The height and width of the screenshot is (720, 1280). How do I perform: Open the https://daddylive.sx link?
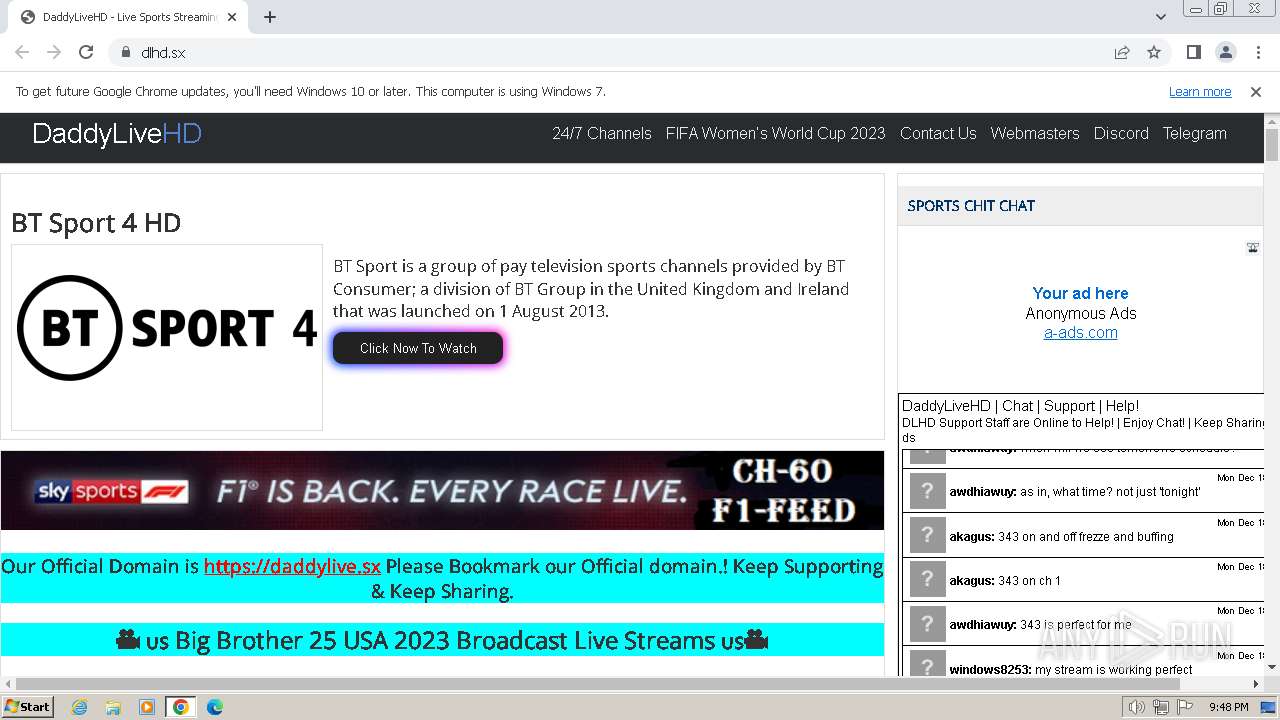tap(292, 566)
